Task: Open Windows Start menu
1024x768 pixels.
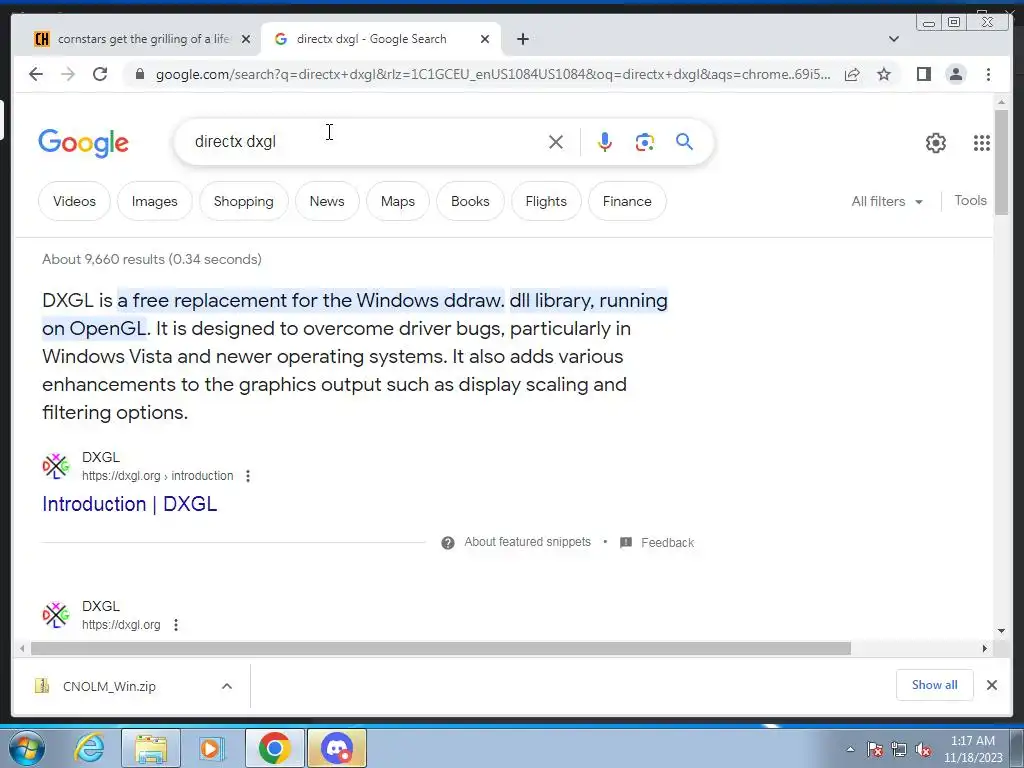Action: click(x=27, y=748)
